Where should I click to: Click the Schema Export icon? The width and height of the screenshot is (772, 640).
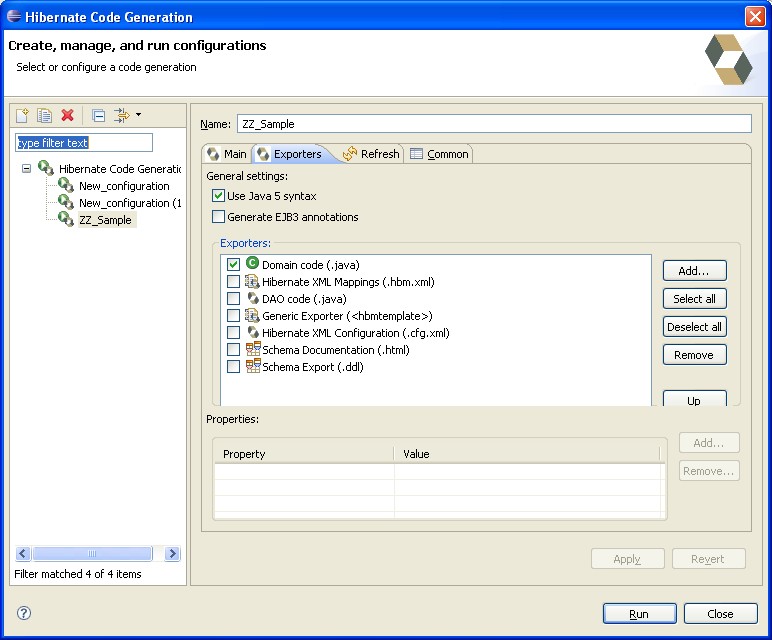(253, 366)
